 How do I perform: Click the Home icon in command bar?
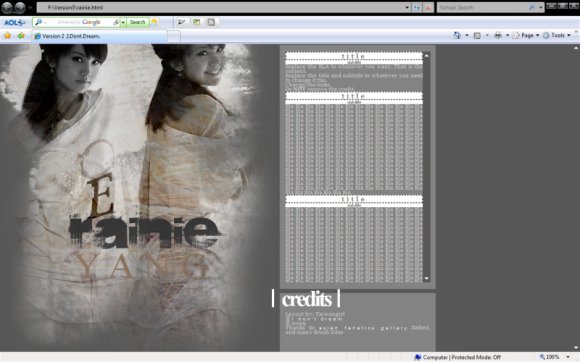[x=457, y=35]
